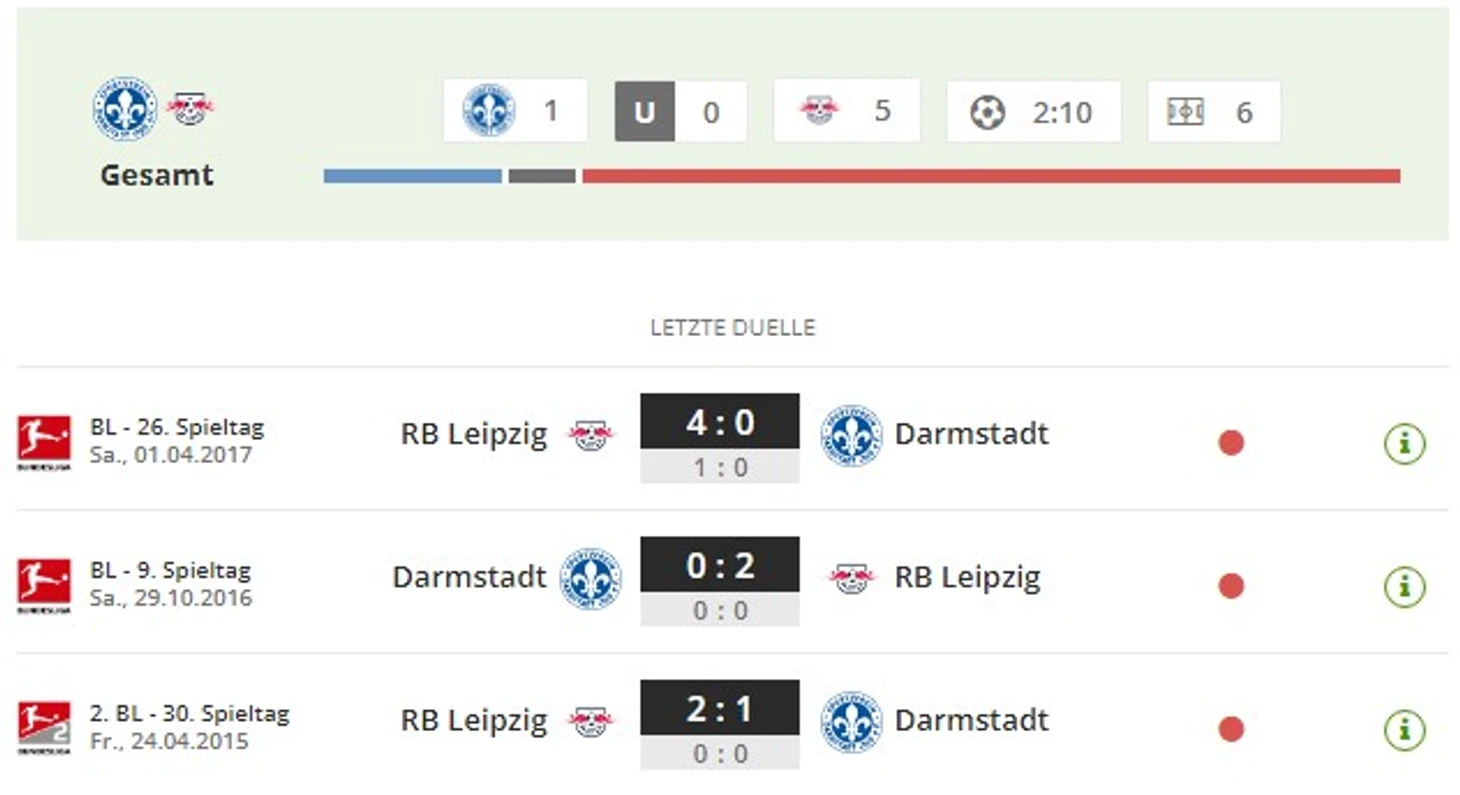Click 2. Bundesliga logo beside 30. Spieltag
This screenshot has height=795, width=1460.
point(44,728)
